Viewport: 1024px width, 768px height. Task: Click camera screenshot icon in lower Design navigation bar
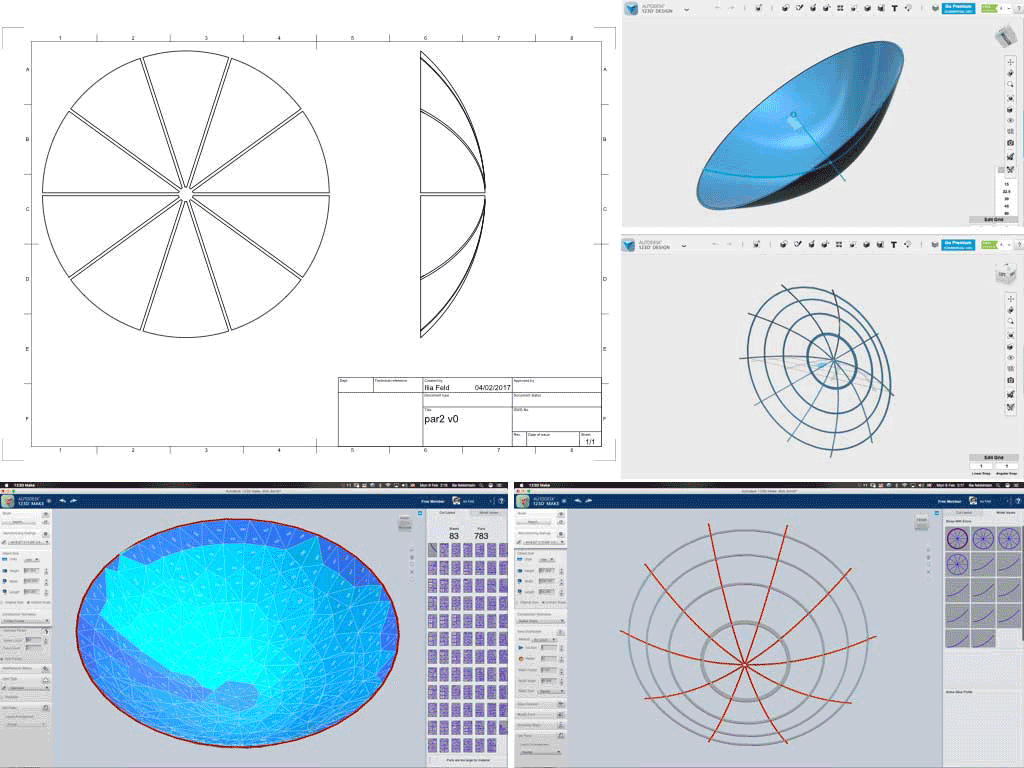click(x=1010, y=379)
